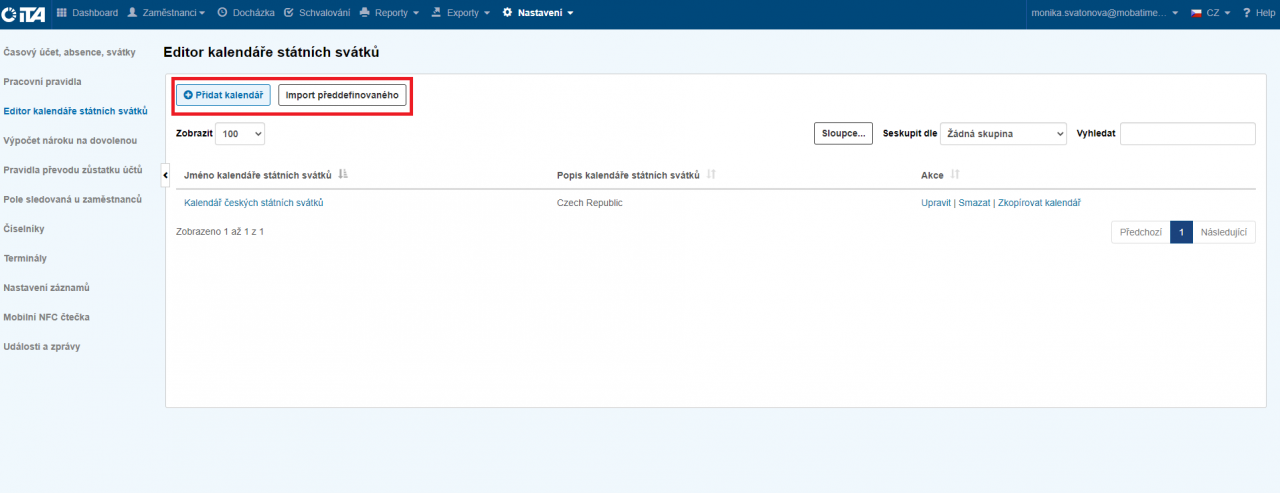
Task: Click the Přidat kalendář button
Action: point(223,95)
